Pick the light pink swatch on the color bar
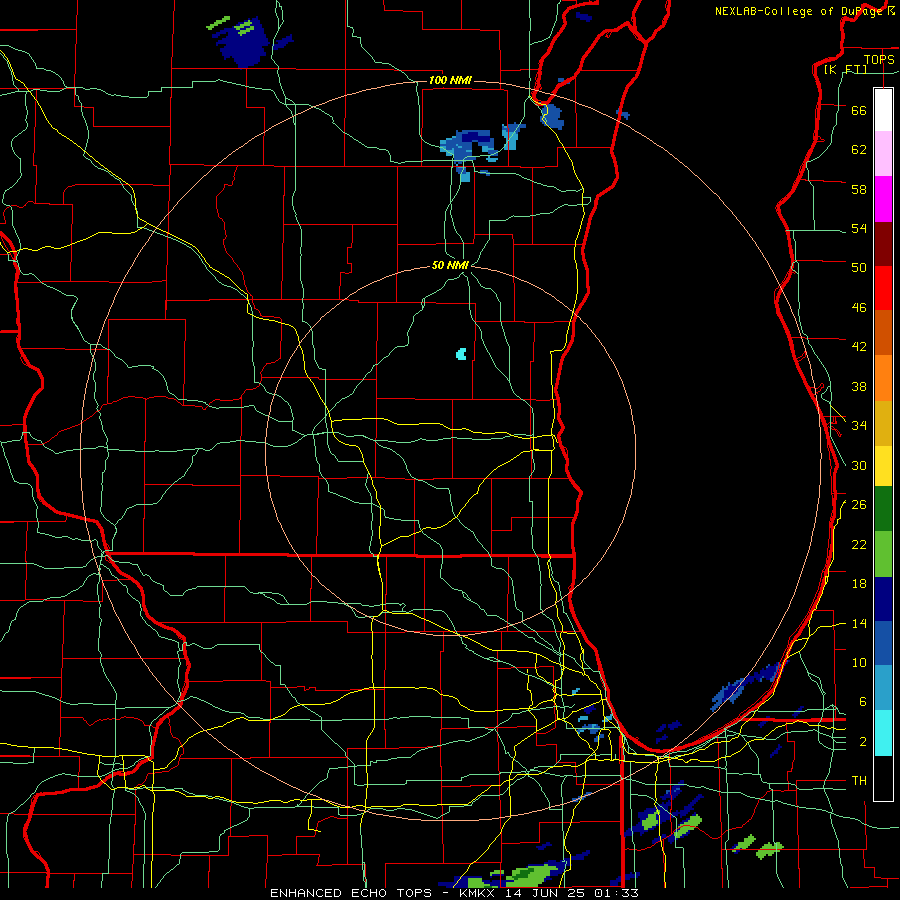 883,154
